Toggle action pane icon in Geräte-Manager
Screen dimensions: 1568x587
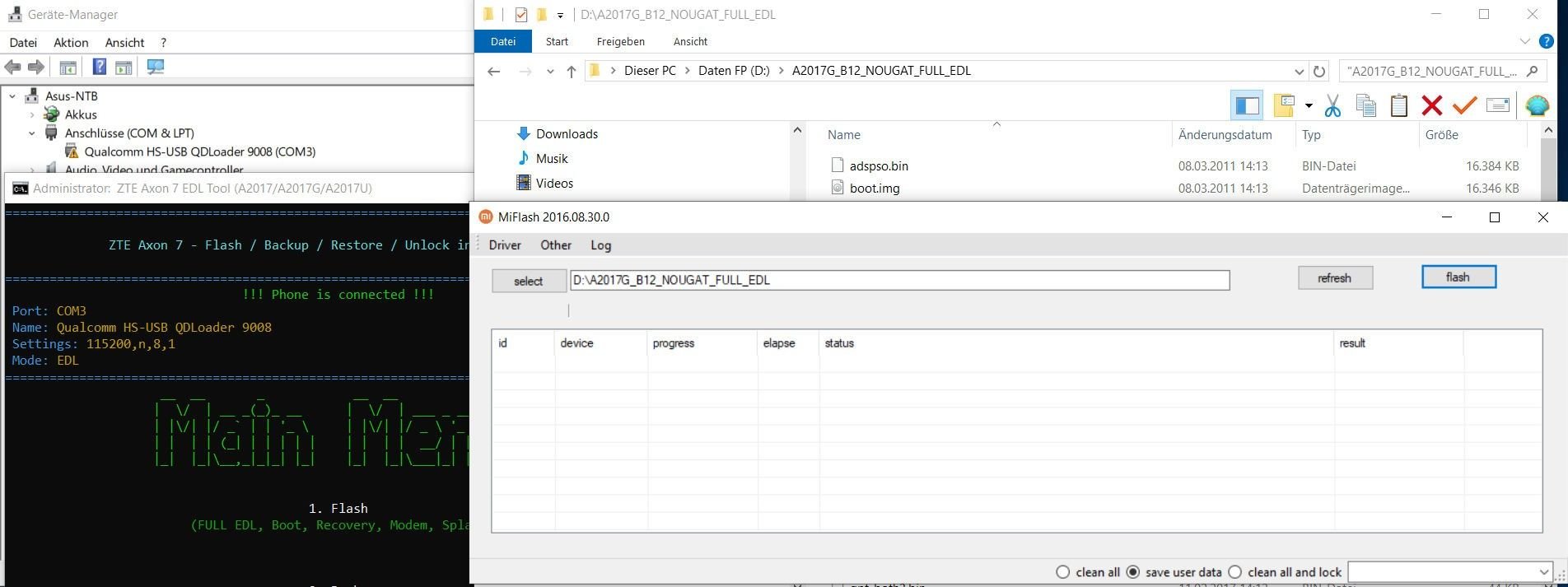point(124,68)
